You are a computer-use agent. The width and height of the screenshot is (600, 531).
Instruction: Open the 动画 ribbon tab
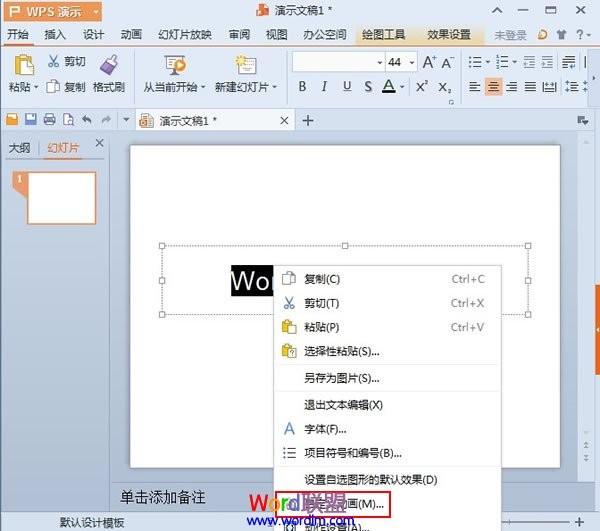click(131, 35)
